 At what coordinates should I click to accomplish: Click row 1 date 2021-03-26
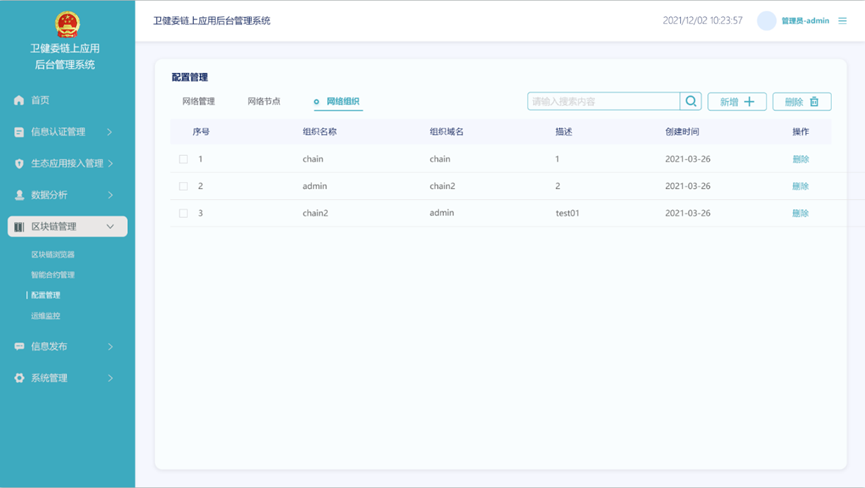click(687, 159)
